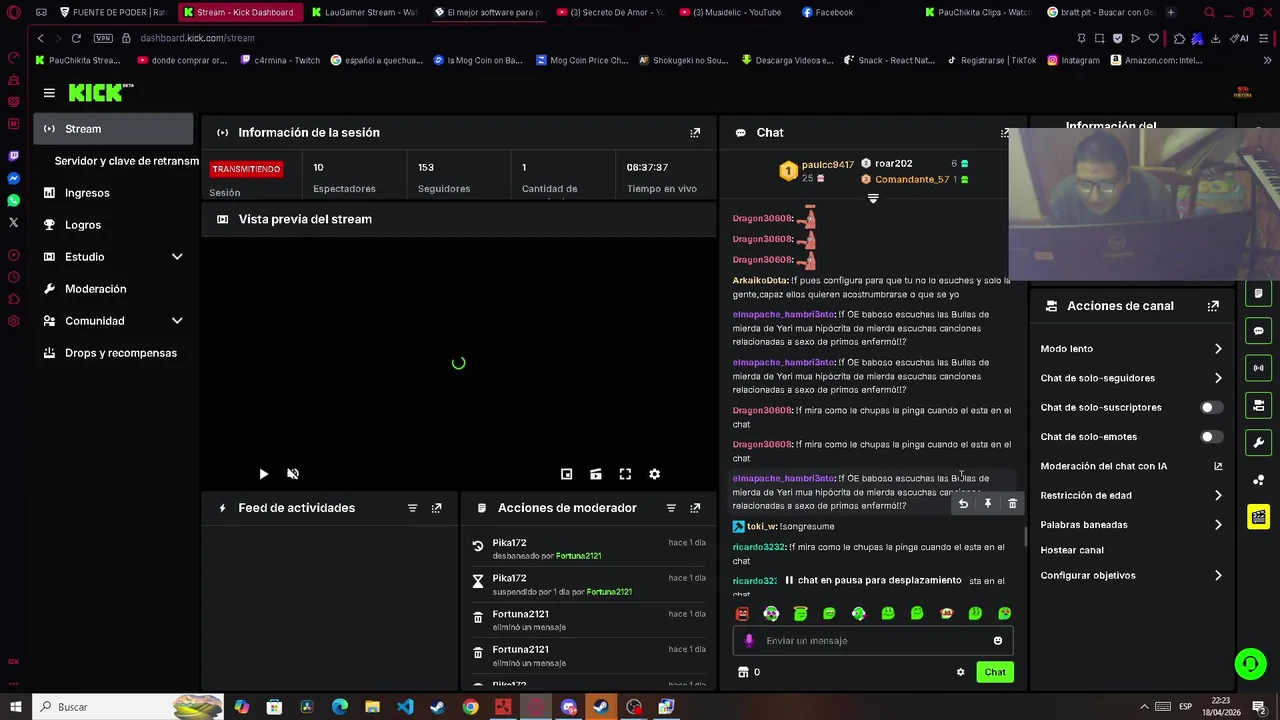This screenshot has width=1280, height=720.
Task: Expand Configurar objetivos options
Action: point(1218,576)
